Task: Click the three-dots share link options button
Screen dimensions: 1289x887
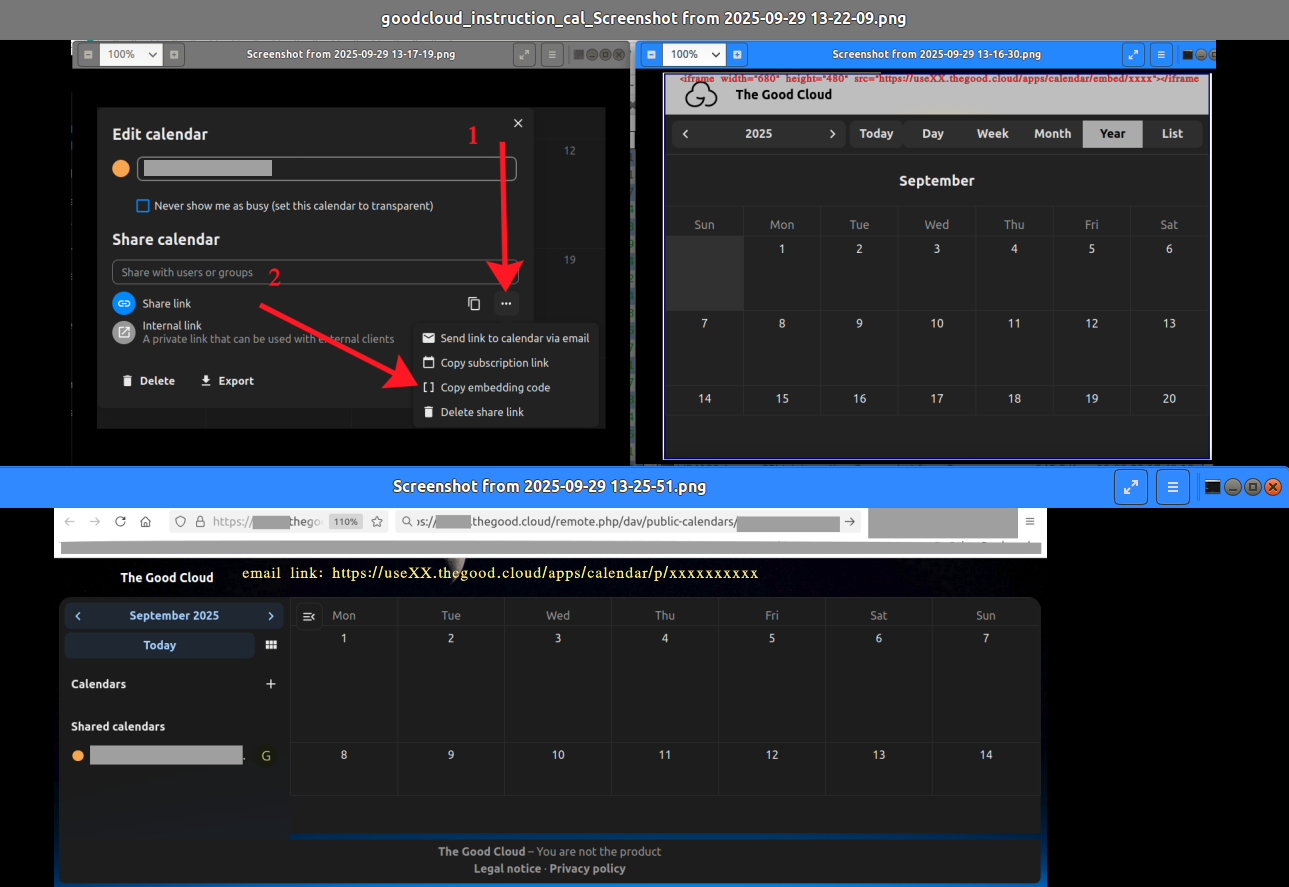Action: [x=507, y=303]
